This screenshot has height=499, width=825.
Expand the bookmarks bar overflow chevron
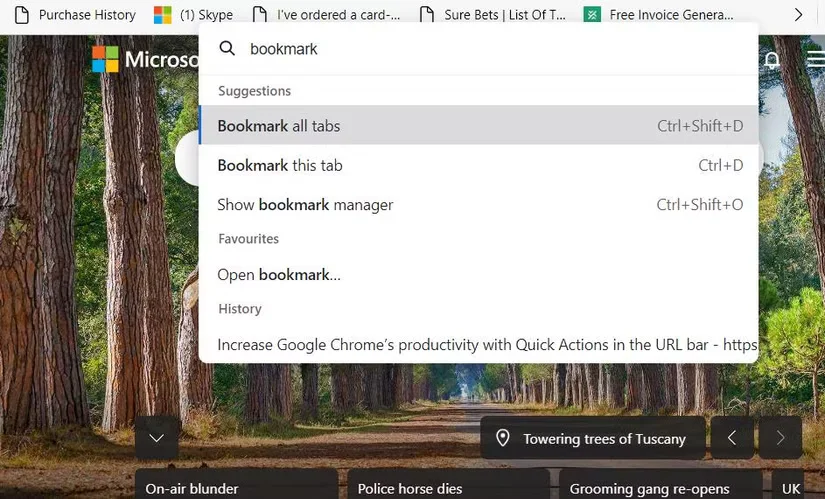[798, 15]
